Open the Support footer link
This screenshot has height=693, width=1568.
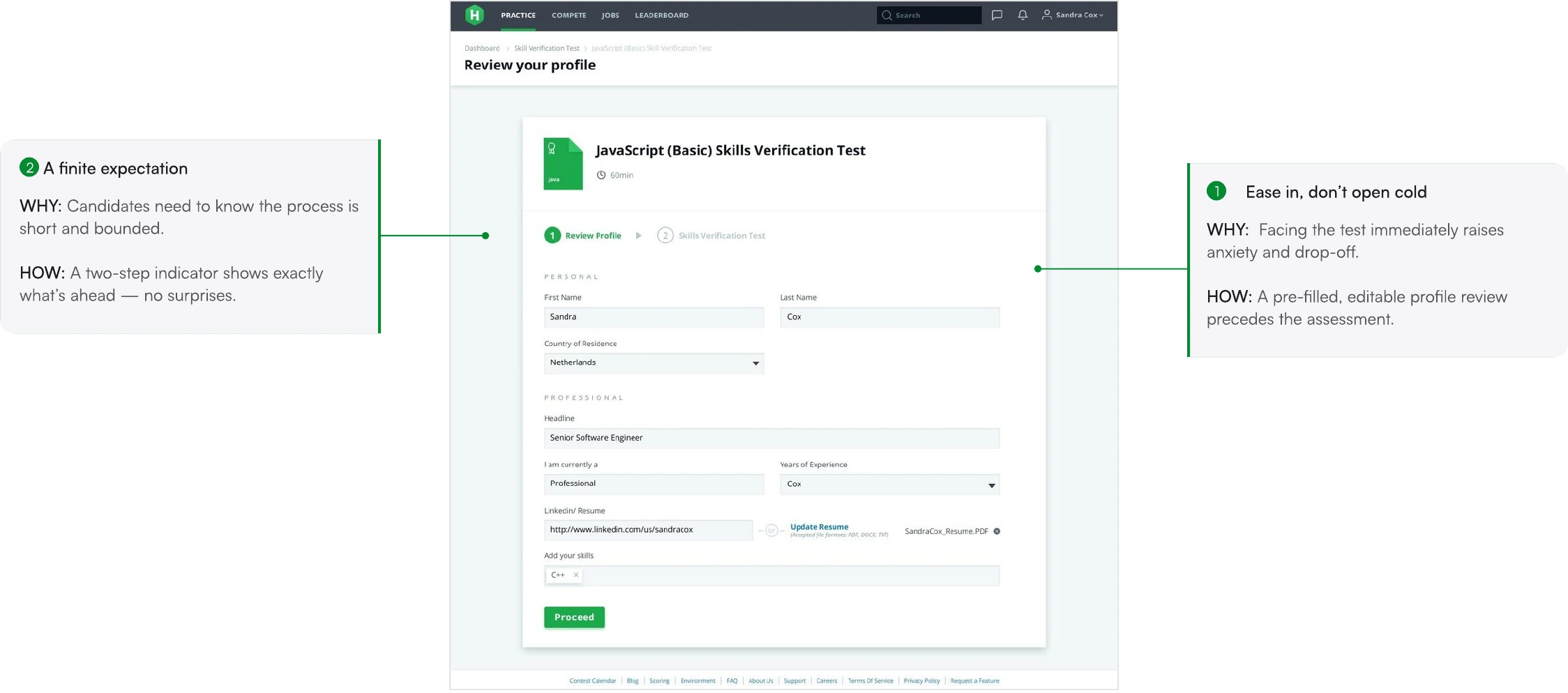(794, 681)
